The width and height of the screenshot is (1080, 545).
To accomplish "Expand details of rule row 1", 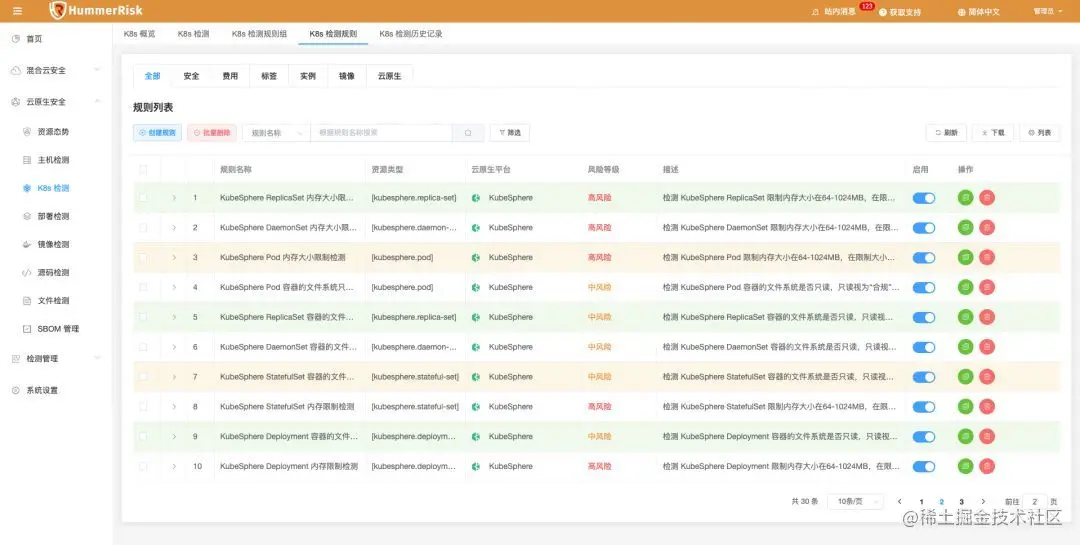I will click(x=174, y=198).
